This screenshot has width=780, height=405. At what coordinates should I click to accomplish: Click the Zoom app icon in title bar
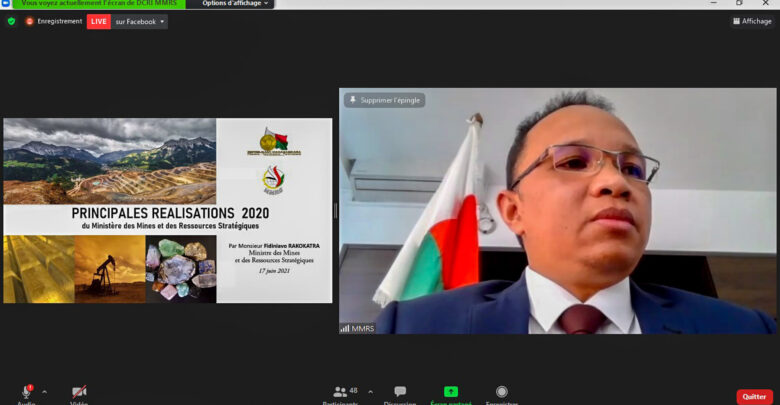[x=6, y=4]
